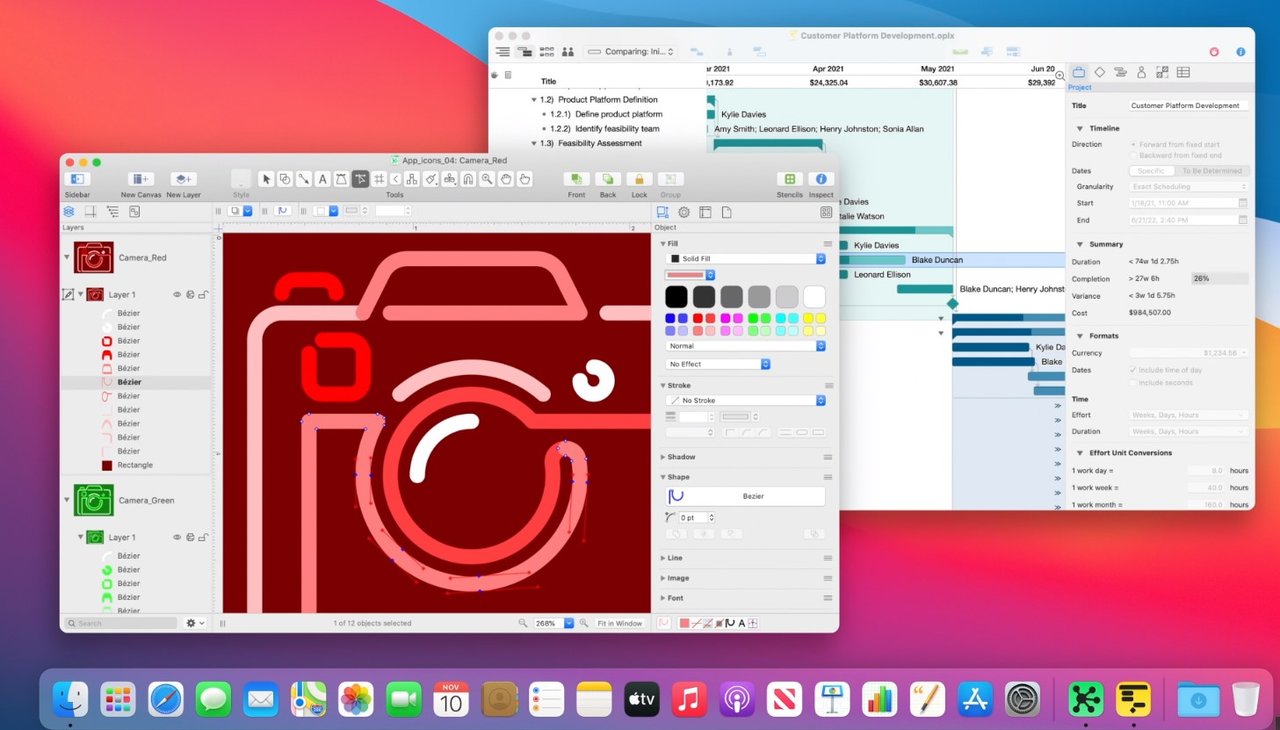Screen dimensions: 1280x730
Task: Click the Selection arrow tool
Action: point(266,179)
